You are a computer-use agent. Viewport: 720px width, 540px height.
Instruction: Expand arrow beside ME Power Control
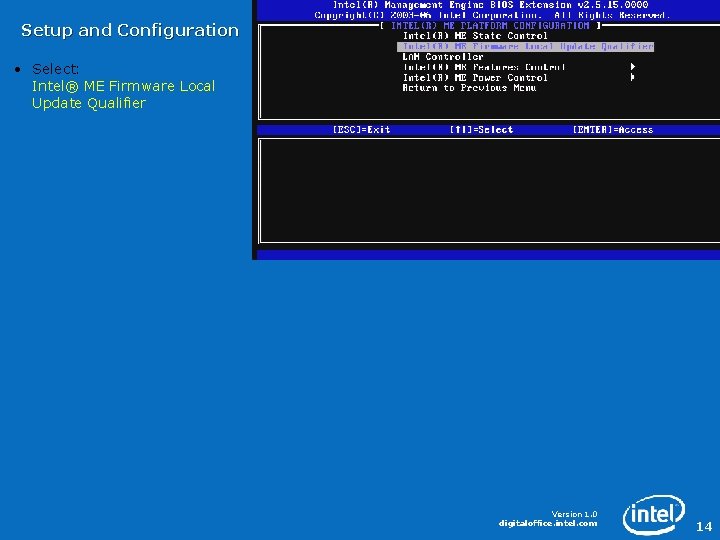[633, 78]
